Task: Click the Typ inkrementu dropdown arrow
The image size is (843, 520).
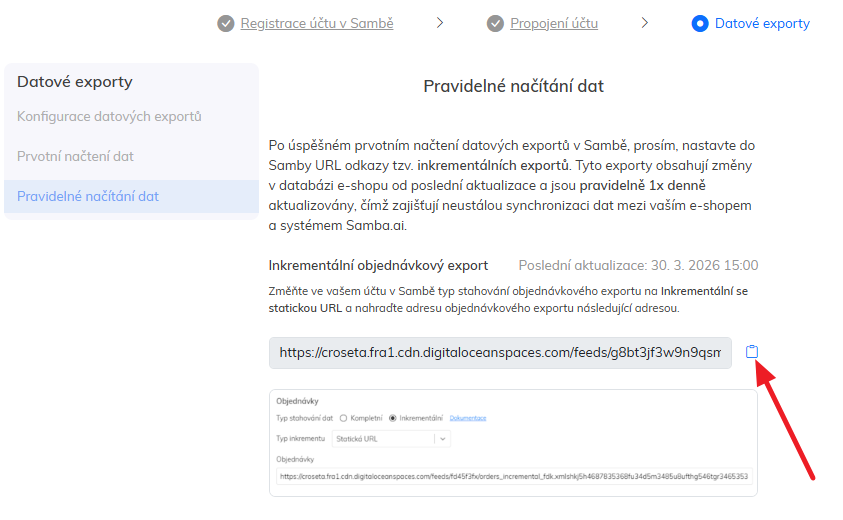Action: 442,438
